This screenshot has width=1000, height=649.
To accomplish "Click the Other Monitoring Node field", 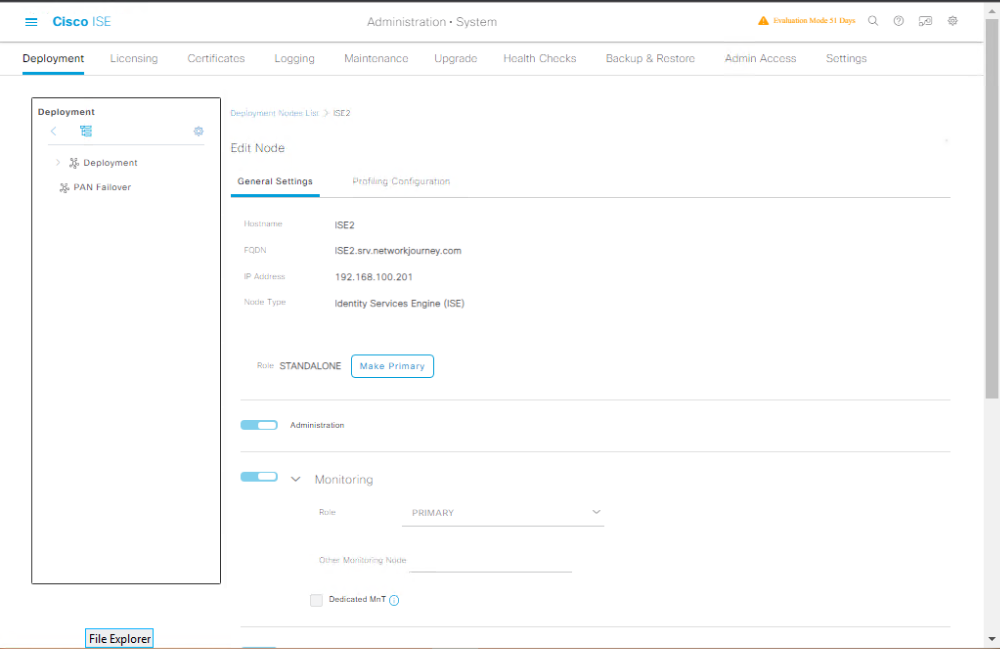I will click(490, 560).
